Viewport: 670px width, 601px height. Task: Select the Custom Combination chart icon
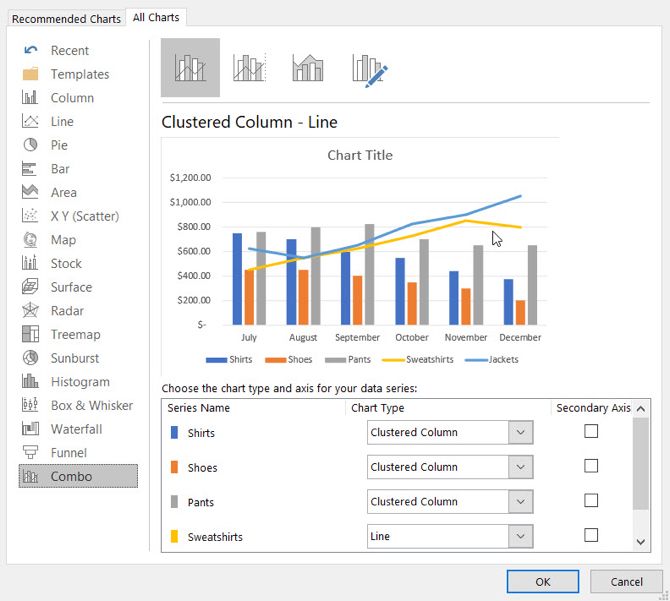(369, 68)
